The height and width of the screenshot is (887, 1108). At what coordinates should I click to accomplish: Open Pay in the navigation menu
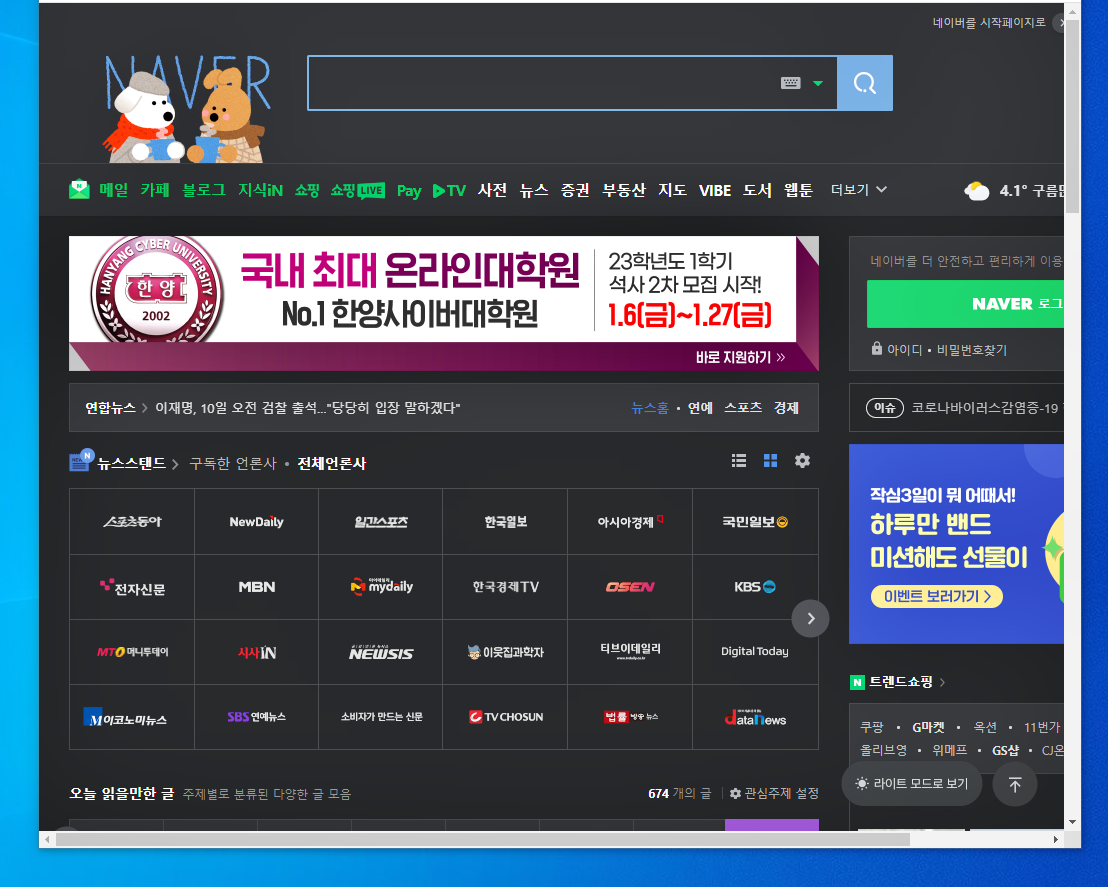[409, 191]
